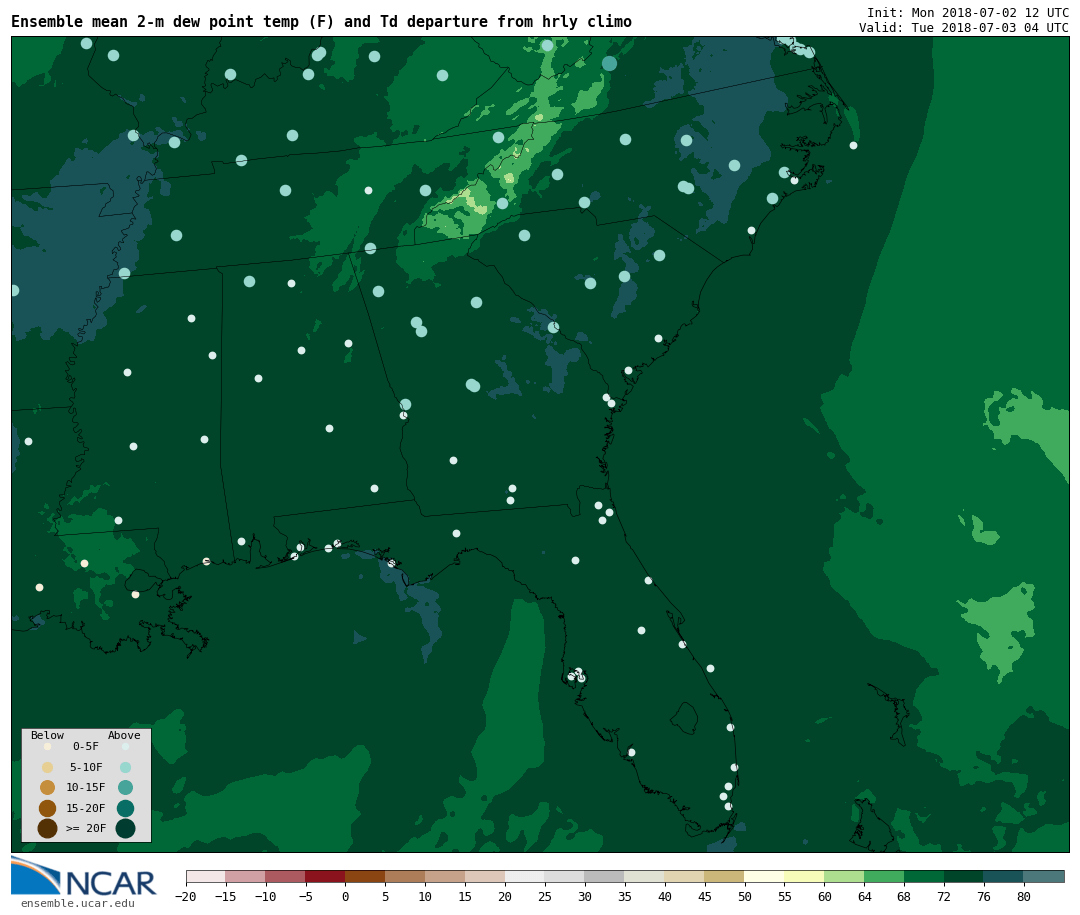
Task: Pick the slate swatch right of 80
Action: click(x=1044, y=877)
